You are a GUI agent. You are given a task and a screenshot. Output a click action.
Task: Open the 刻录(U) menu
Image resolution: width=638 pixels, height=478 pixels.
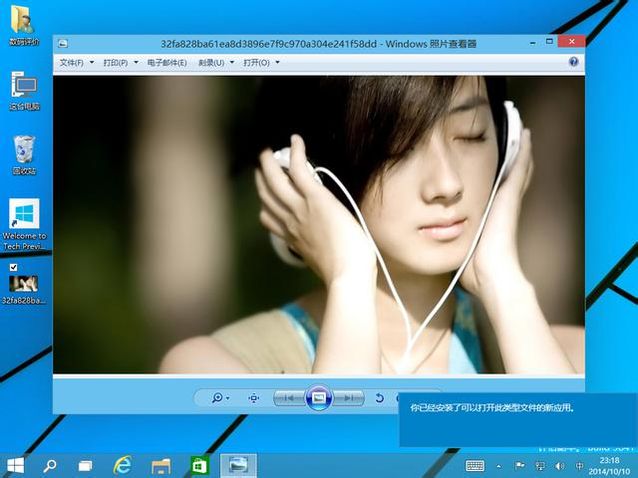(x=212, y=63)
